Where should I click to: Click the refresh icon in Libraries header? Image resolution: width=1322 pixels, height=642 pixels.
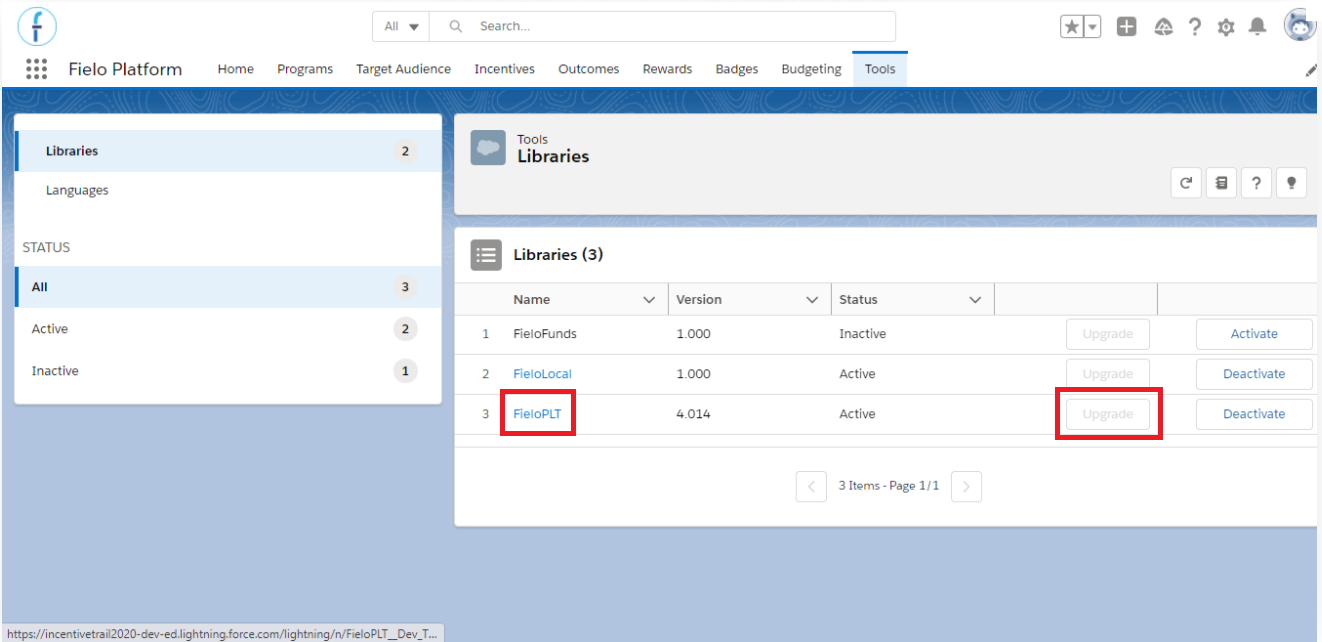[x=1186, y=183]
